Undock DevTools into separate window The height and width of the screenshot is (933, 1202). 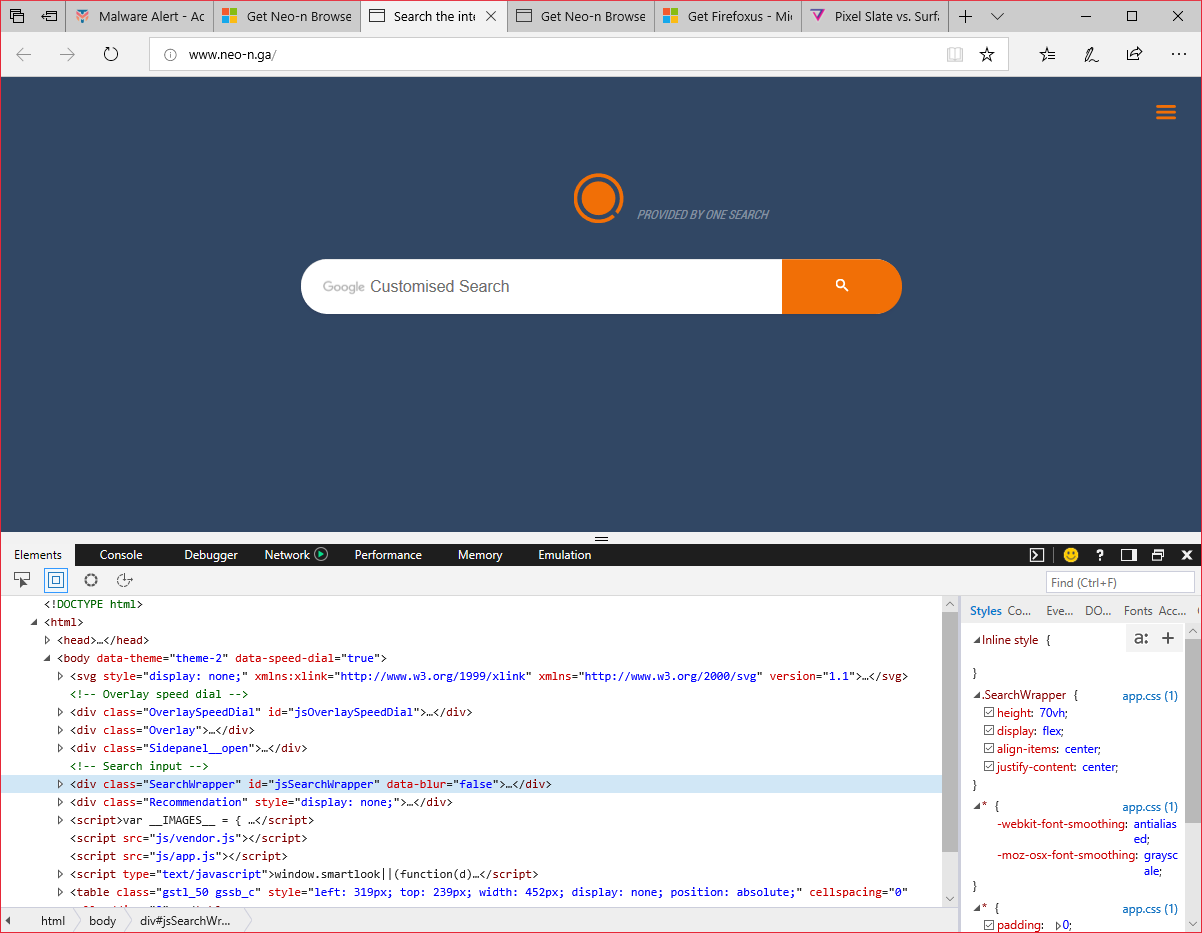click(1158, 555)
